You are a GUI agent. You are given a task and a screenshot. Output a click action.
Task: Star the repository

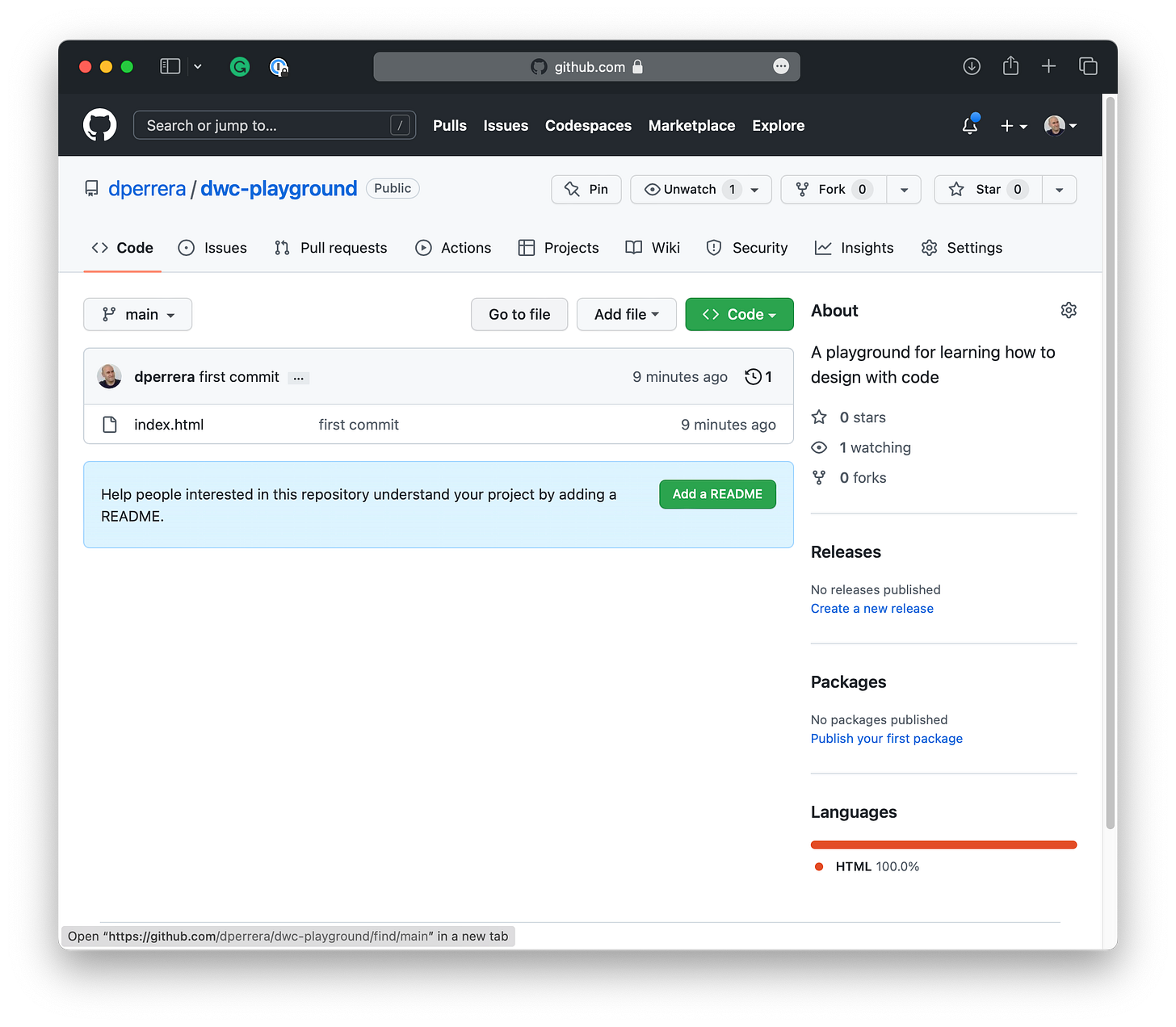pos(989,189)
